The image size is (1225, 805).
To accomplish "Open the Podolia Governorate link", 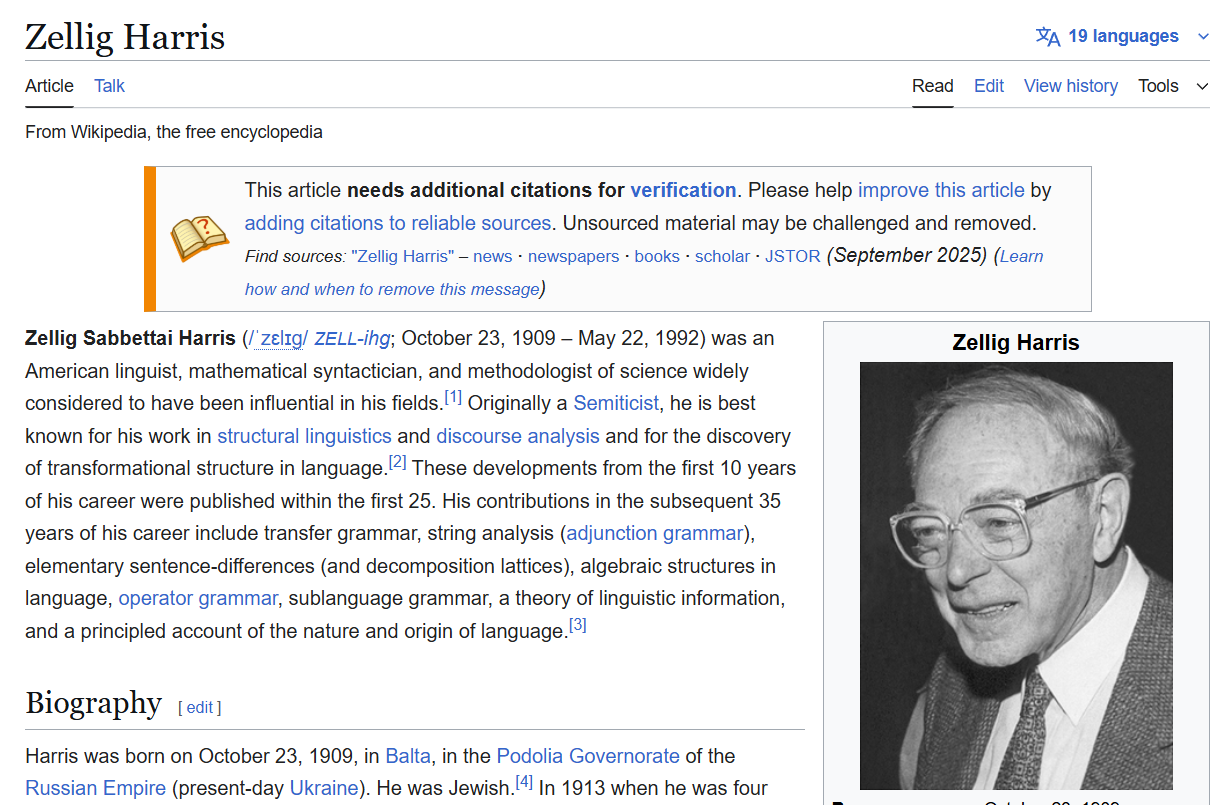I will 587,756.
